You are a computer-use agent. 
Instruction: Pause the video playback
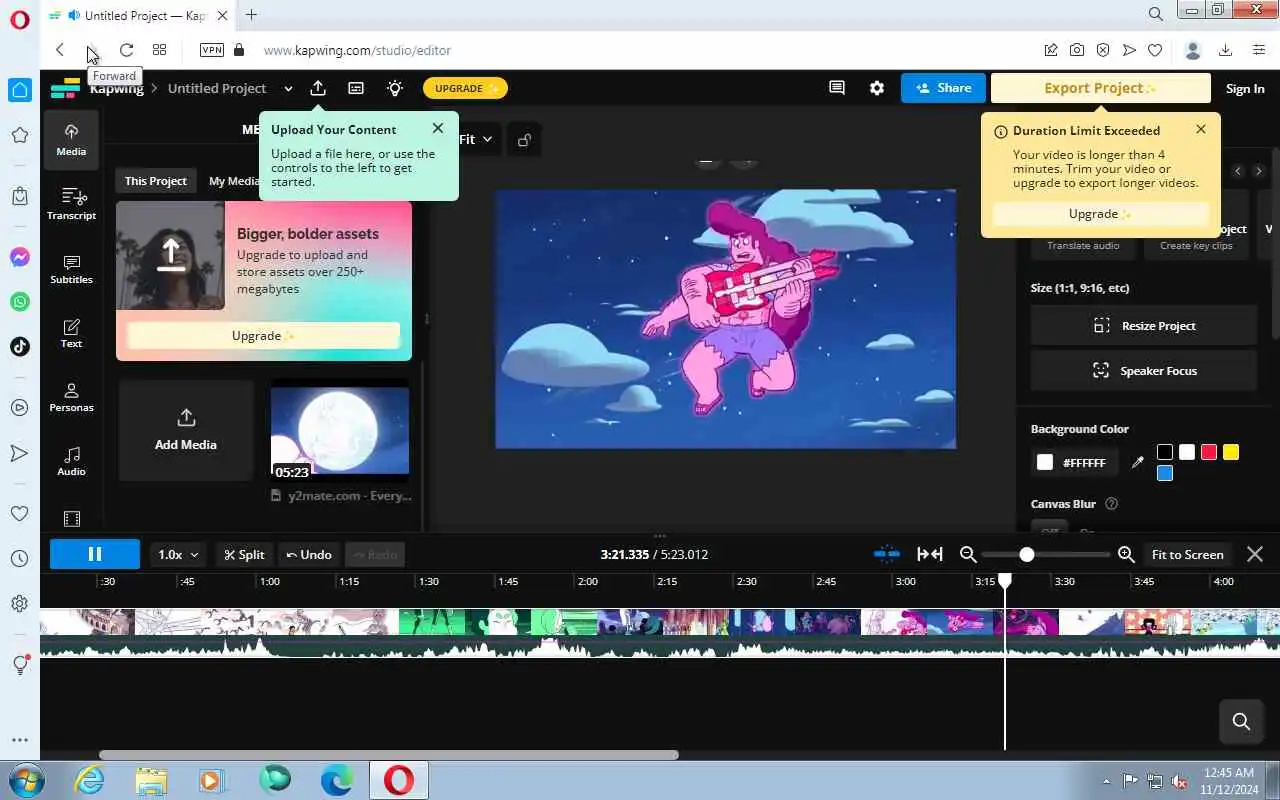[95, 554]
